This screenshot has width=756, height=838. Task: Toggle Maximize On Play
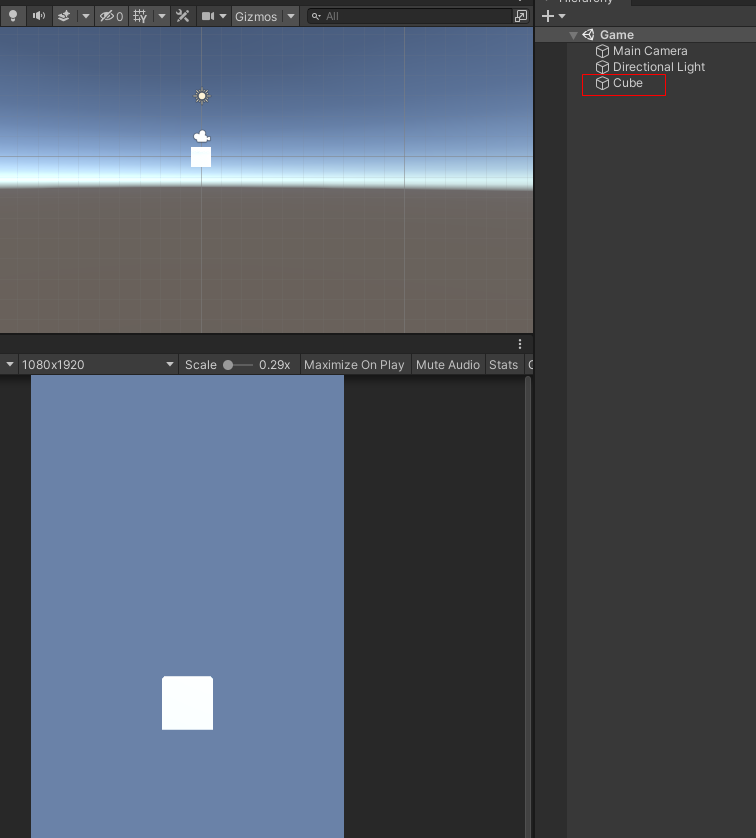354,364
